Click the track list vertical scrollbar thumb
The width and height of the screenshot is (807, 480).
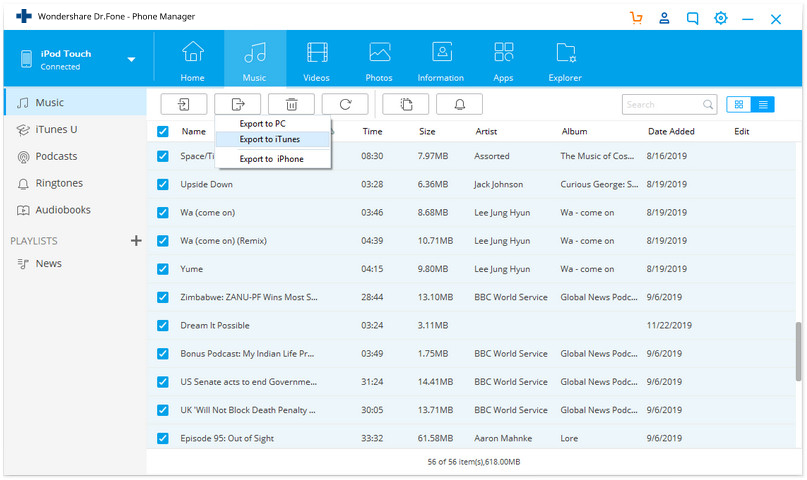pyautogui.click(x=798, y=351)
